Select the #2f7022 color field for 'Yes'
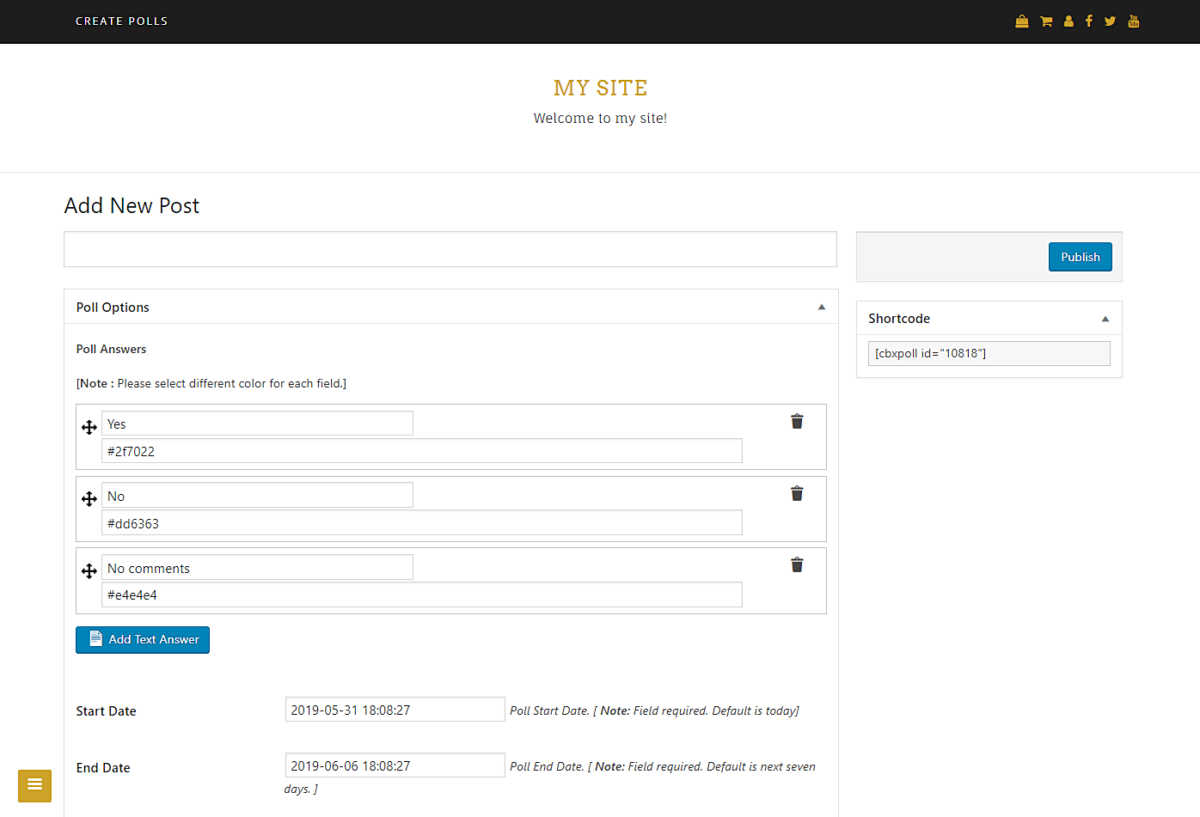The height and width of the screenshot is (817, 1200). pyautogui.click(x=422, y=451)
